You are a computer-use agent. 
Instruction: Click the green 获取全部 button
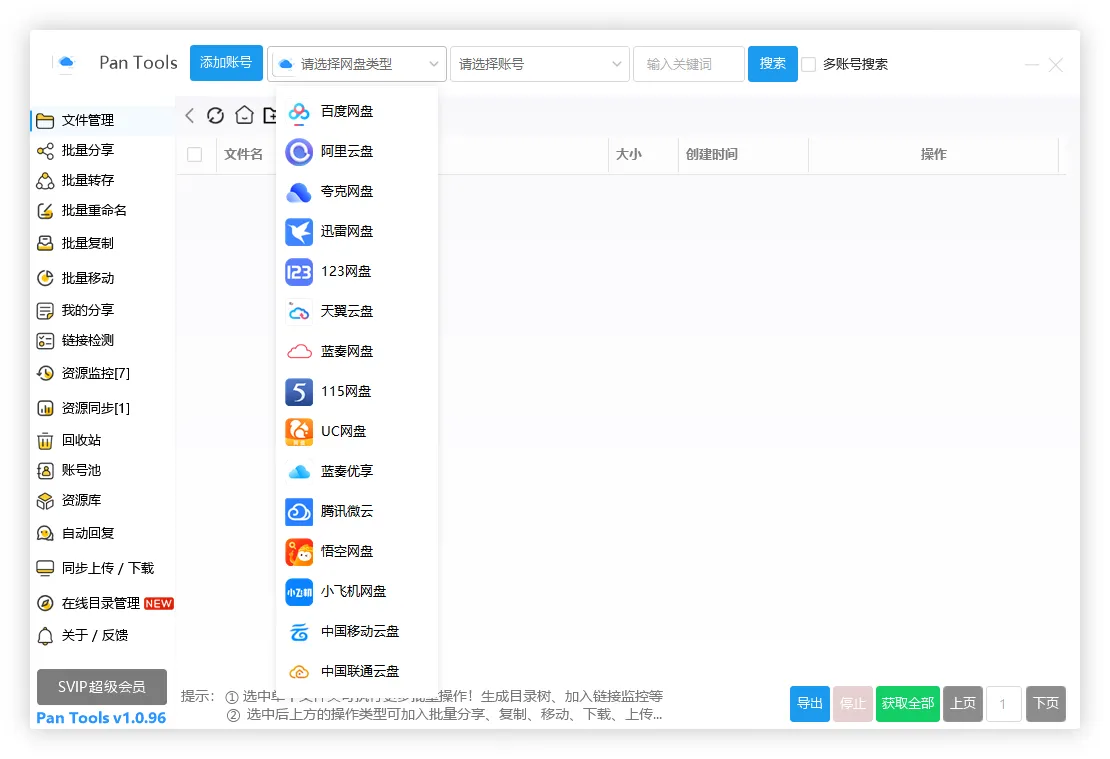pyautogui.click(x=907, y=704)
